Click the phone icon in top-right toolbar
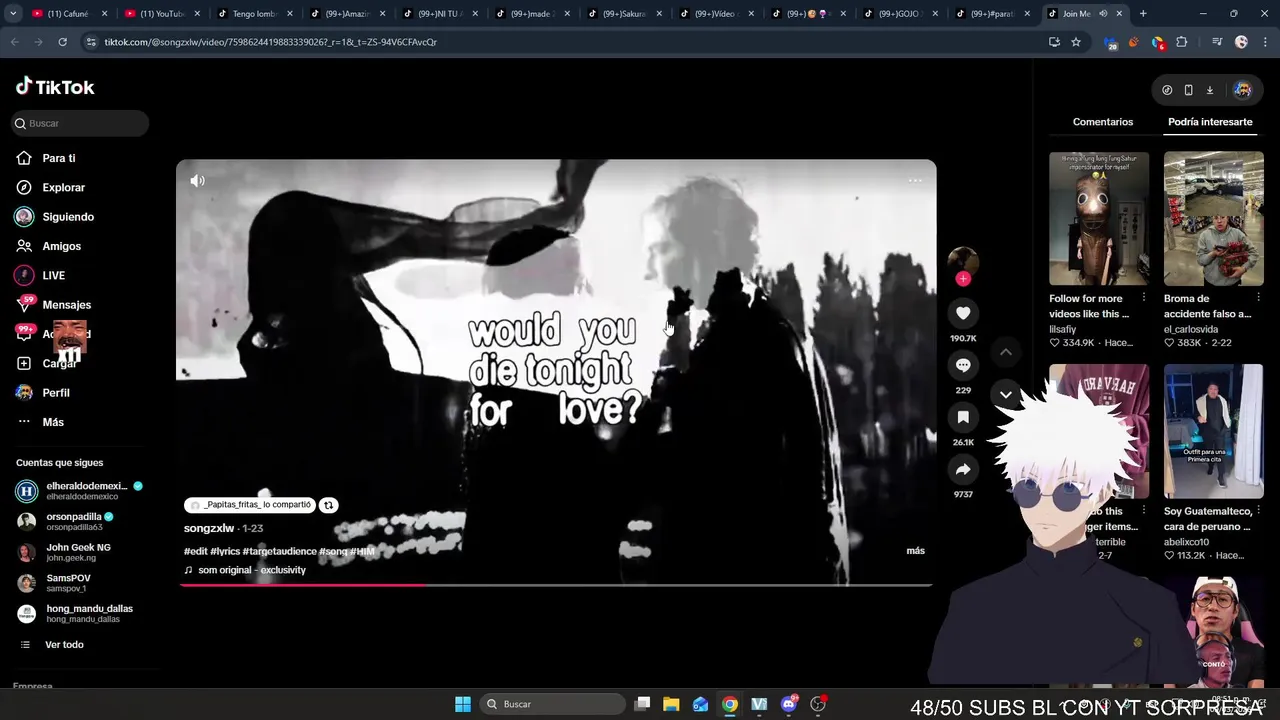Image resolution: width=1280 pixels, height=720 pixels. [x=1188, y=90]
